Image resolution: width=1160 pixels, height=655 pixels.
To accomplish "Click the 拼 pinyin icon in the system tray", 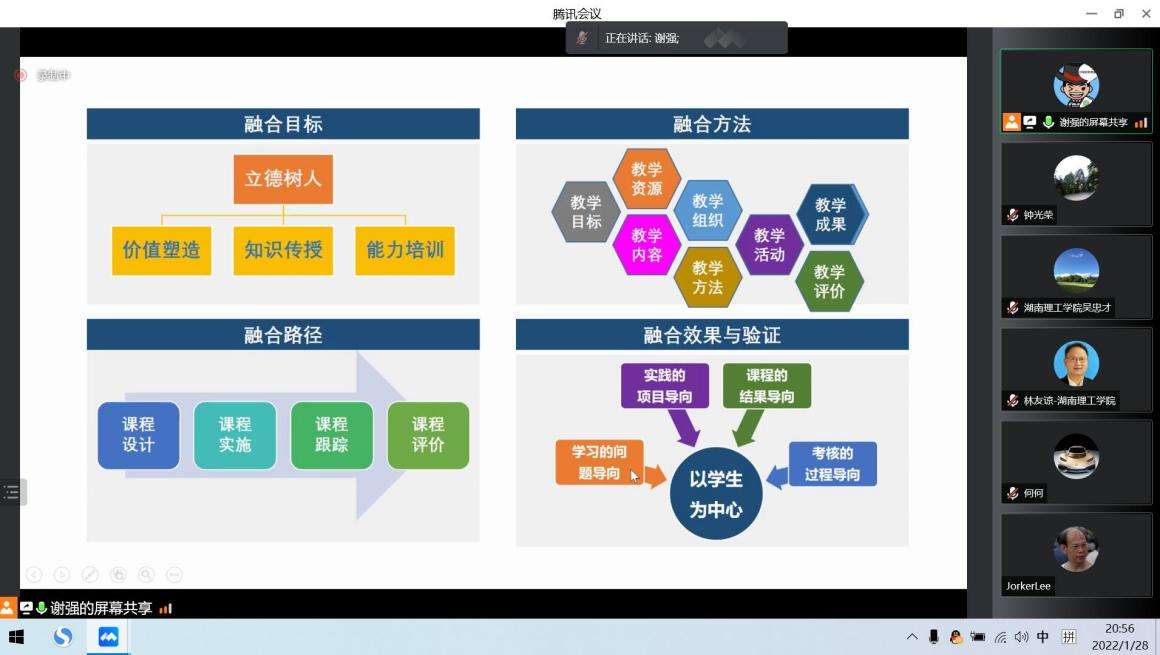I will pyautogui.click(x=1068, y=637).
